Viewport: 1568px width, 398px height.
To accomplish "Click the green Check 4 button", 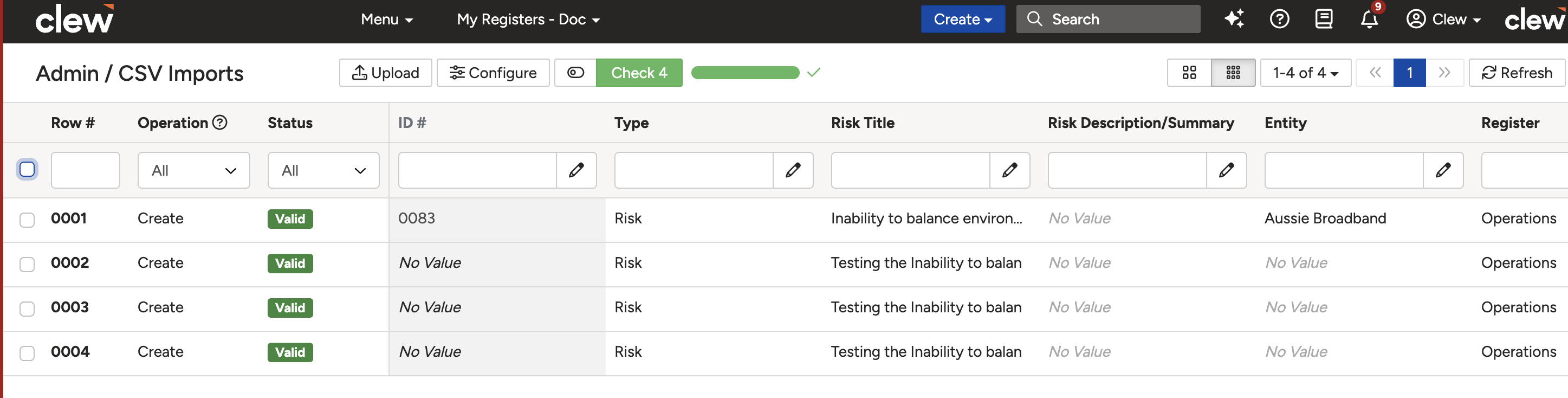I will coord(638,73).
